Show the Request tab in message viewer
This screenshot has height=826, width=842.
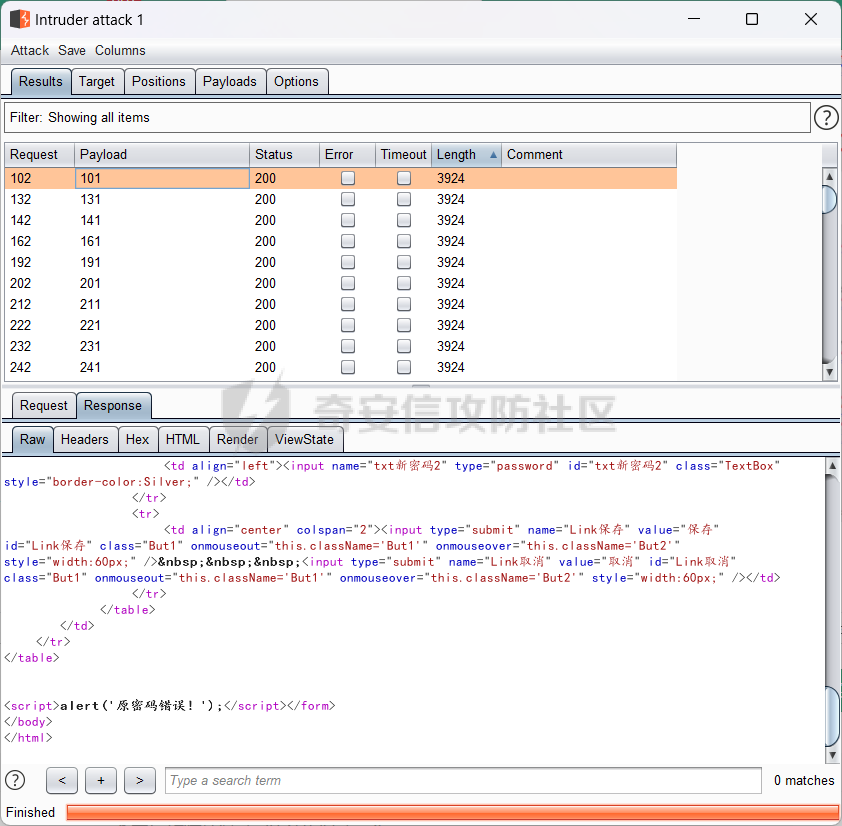click(44, 405)
